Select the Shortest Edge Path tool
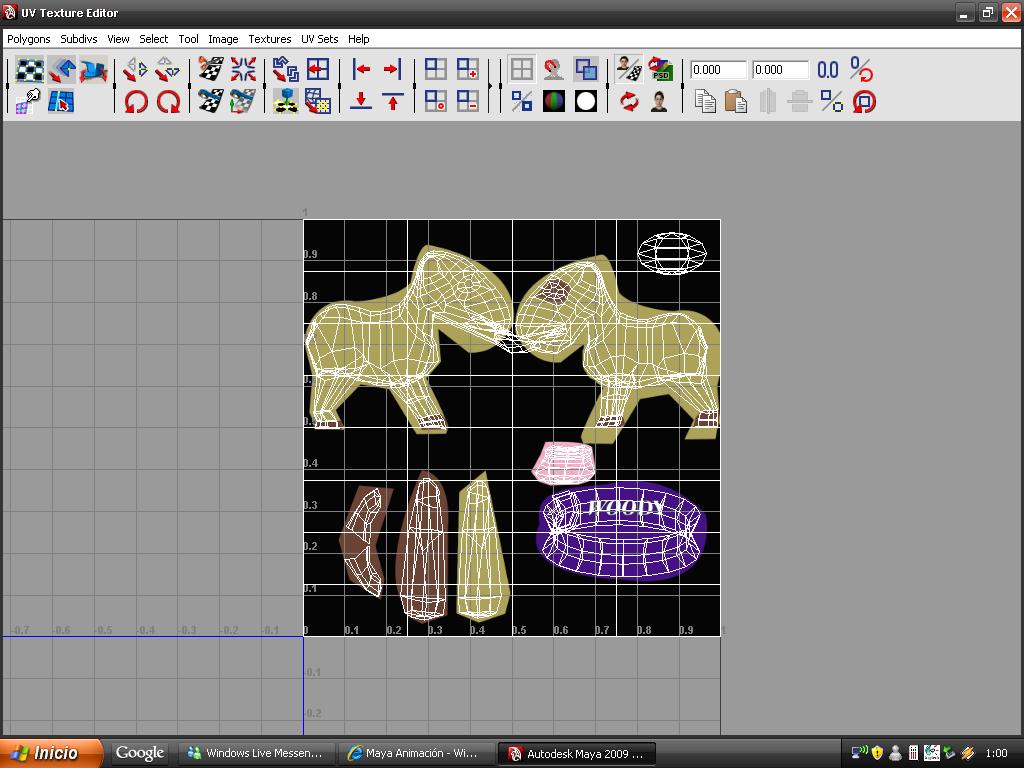This screenshot has width=1024, height=768. point(61,102)
